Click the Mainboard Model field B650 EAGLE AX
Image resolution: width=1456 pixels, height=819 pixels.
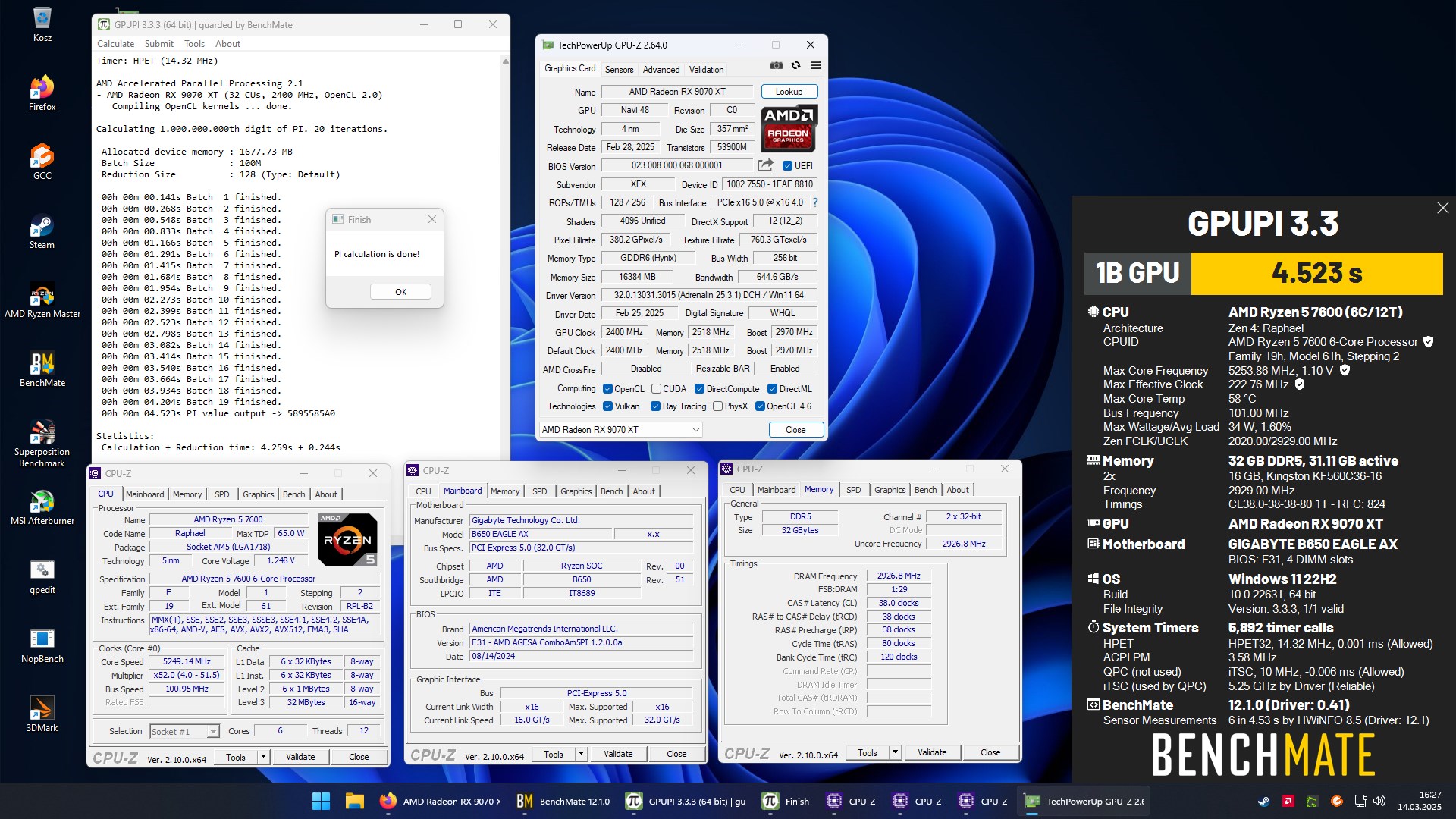pyautogui.click(x=541, y=534)
